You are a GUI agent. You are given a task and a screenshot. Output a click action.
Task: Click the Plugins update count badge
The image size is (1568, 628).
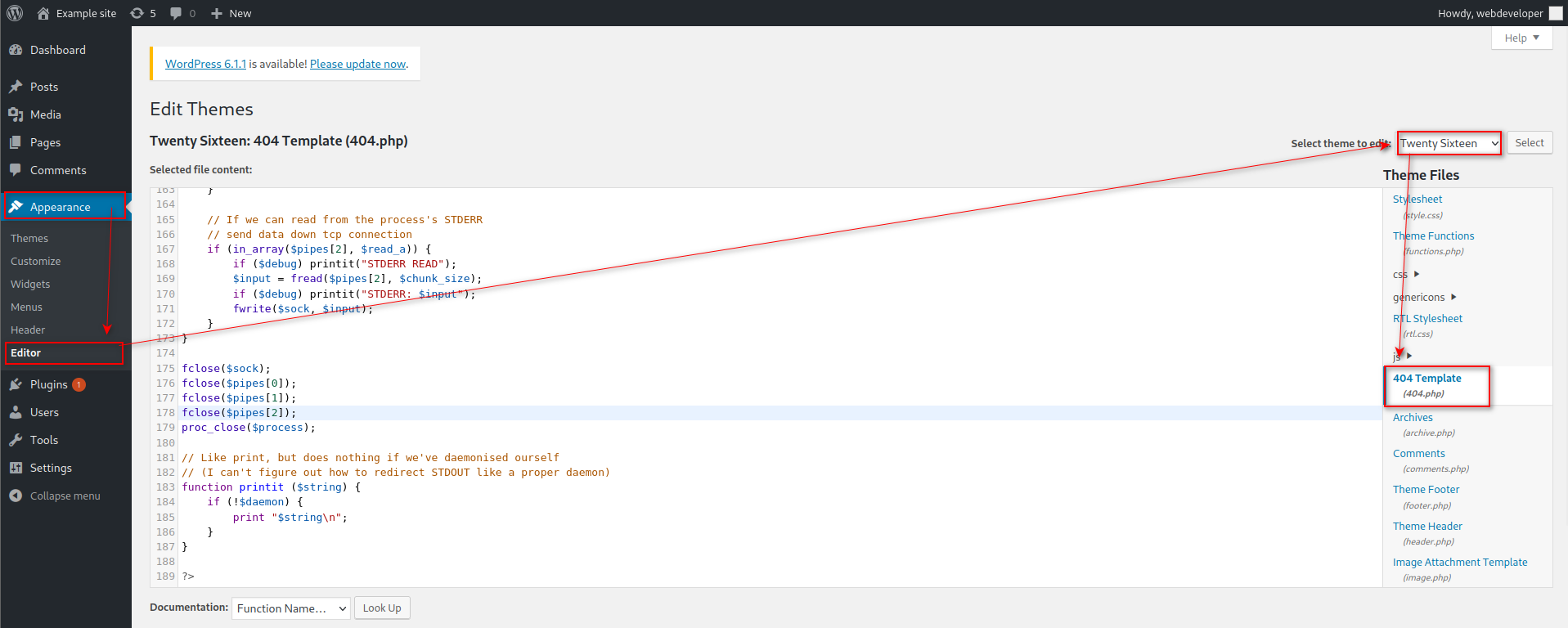(x=79, y=384)
